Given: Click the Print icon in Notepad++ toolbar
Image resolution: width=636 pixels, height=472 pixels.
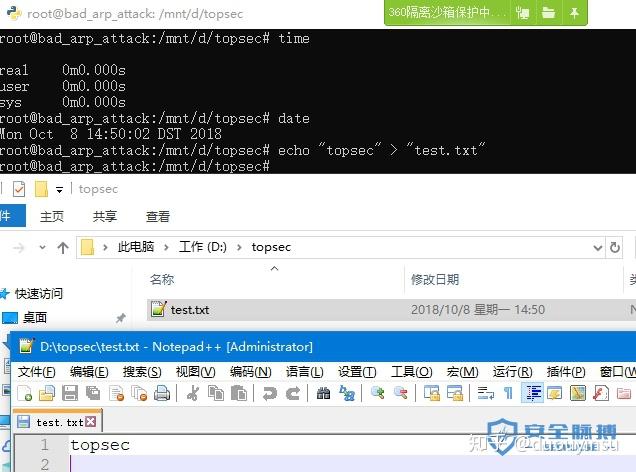Looking at the screenshot, I should tap(162, 393).
